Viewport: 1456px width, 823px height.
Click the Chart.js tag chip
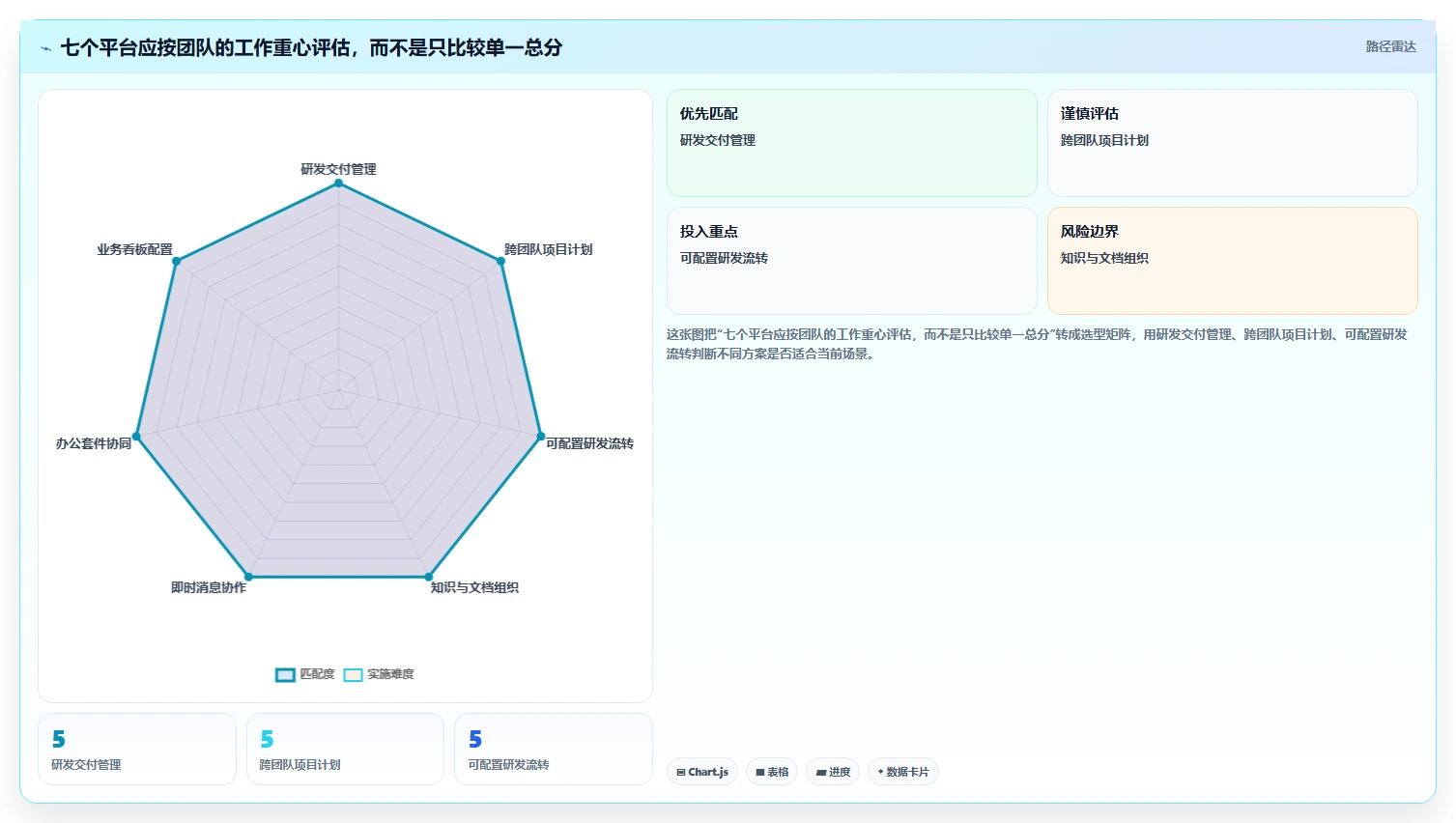tap(702, 772)
